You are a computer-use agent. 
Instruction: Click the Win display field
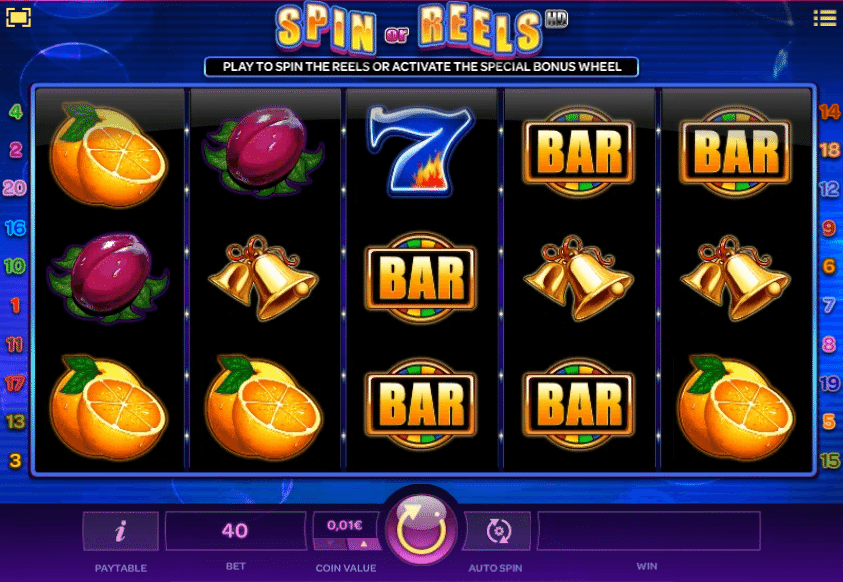pos(648,531)
